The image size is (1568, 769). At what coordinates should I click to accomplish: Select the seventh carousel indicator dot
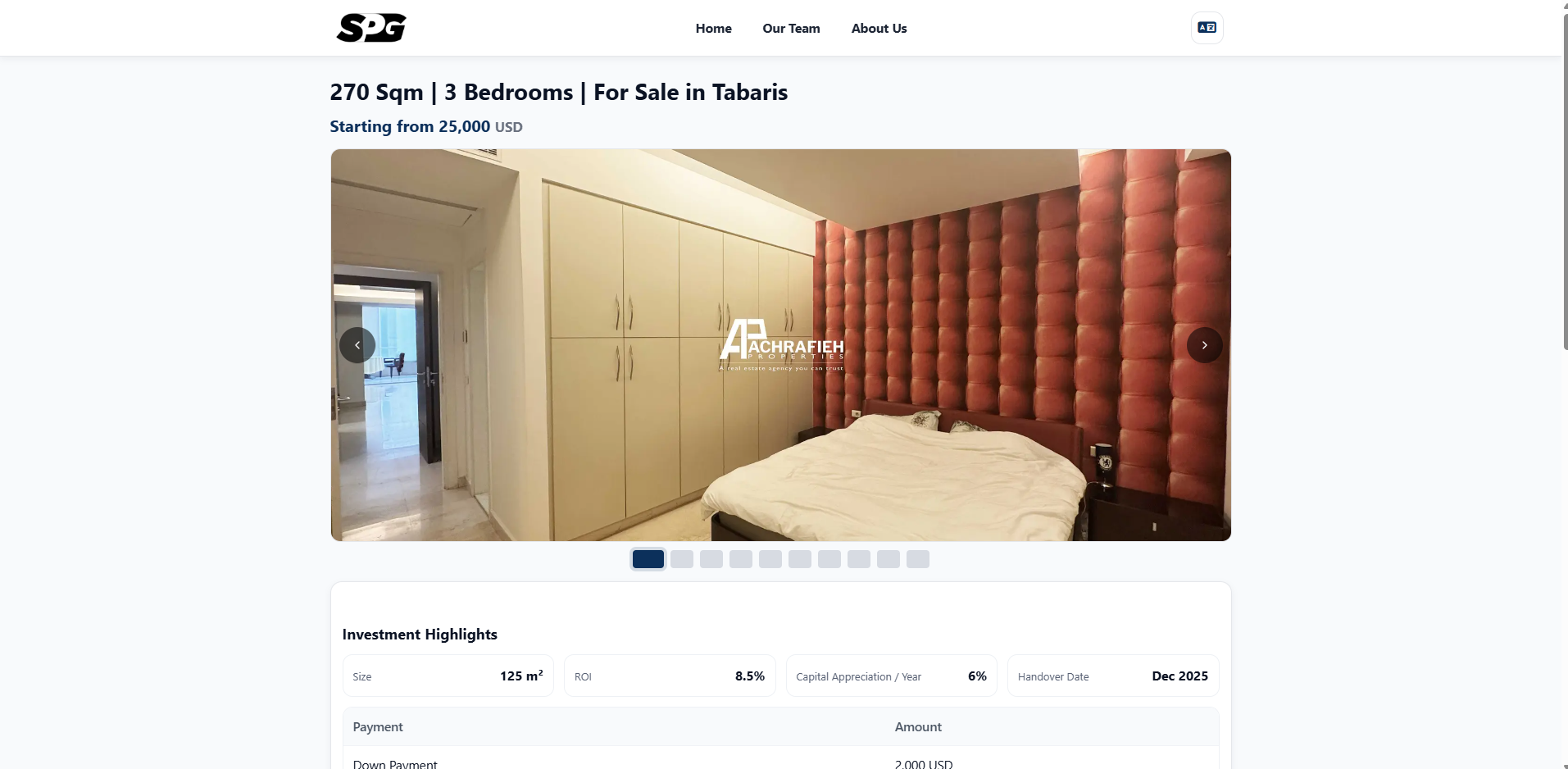point(829,559)
